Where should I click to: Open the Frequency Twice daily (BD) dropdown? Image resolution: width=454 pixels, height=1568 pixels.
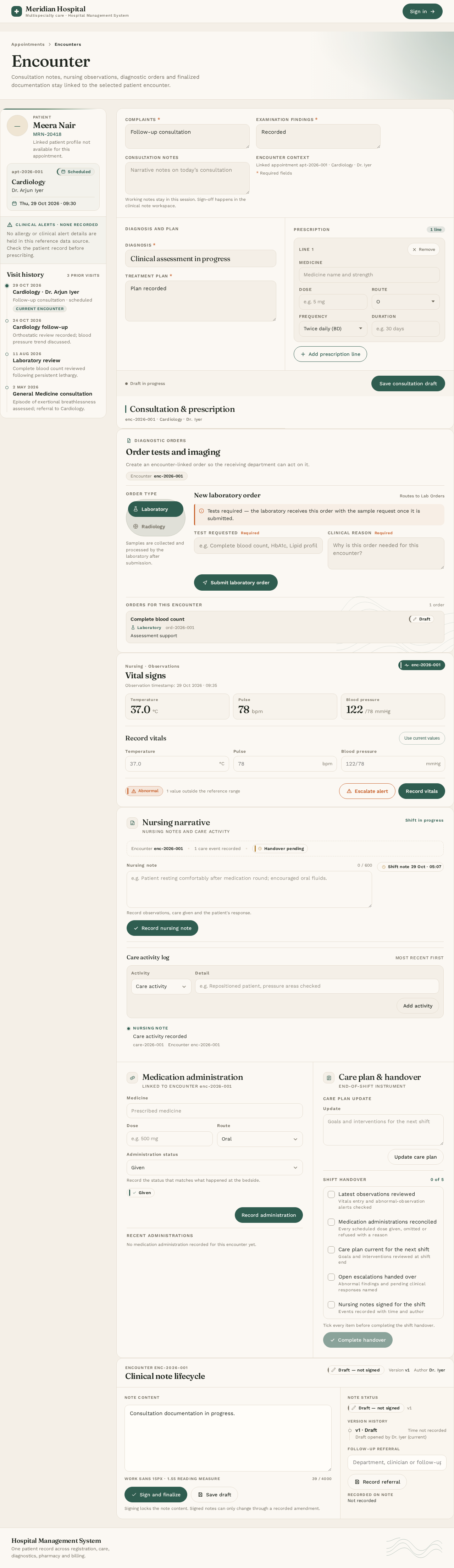[x=333, y=329]
